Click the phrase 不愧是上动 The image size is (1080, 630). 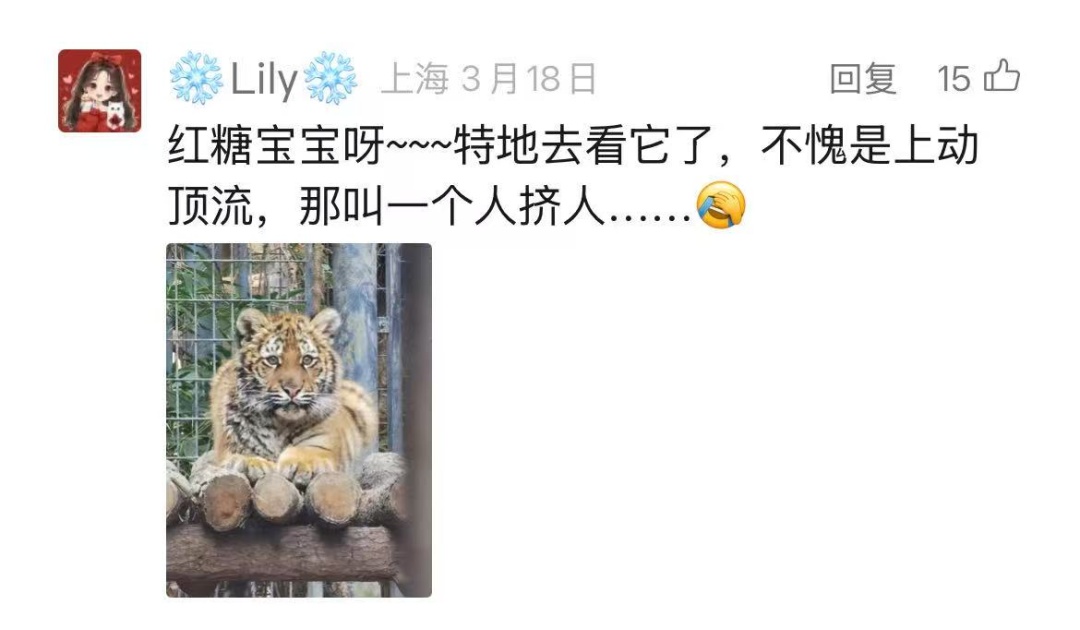869,145
